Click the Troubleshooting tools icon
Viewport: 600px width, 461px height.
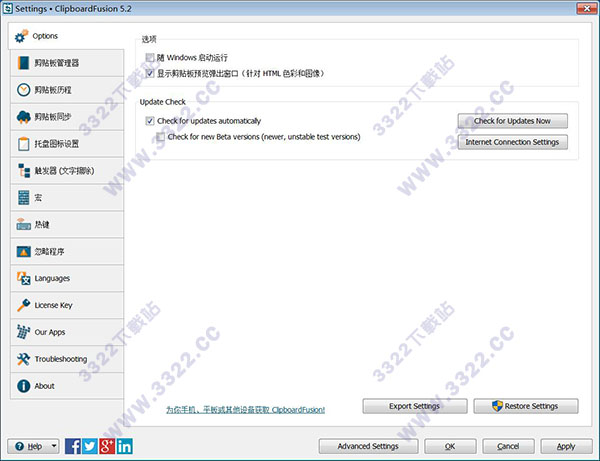click(x=23, y=359)
